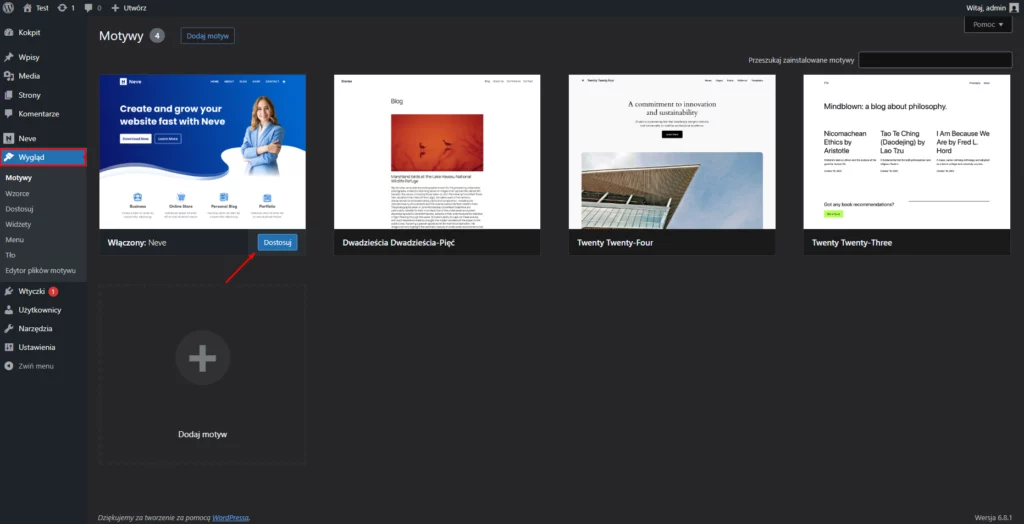Image resolution: width=1024 pixels, height=524 pixels.
Task: Open the Media library in sidebar
Action: pyautogui.click(x=29, y=76)
